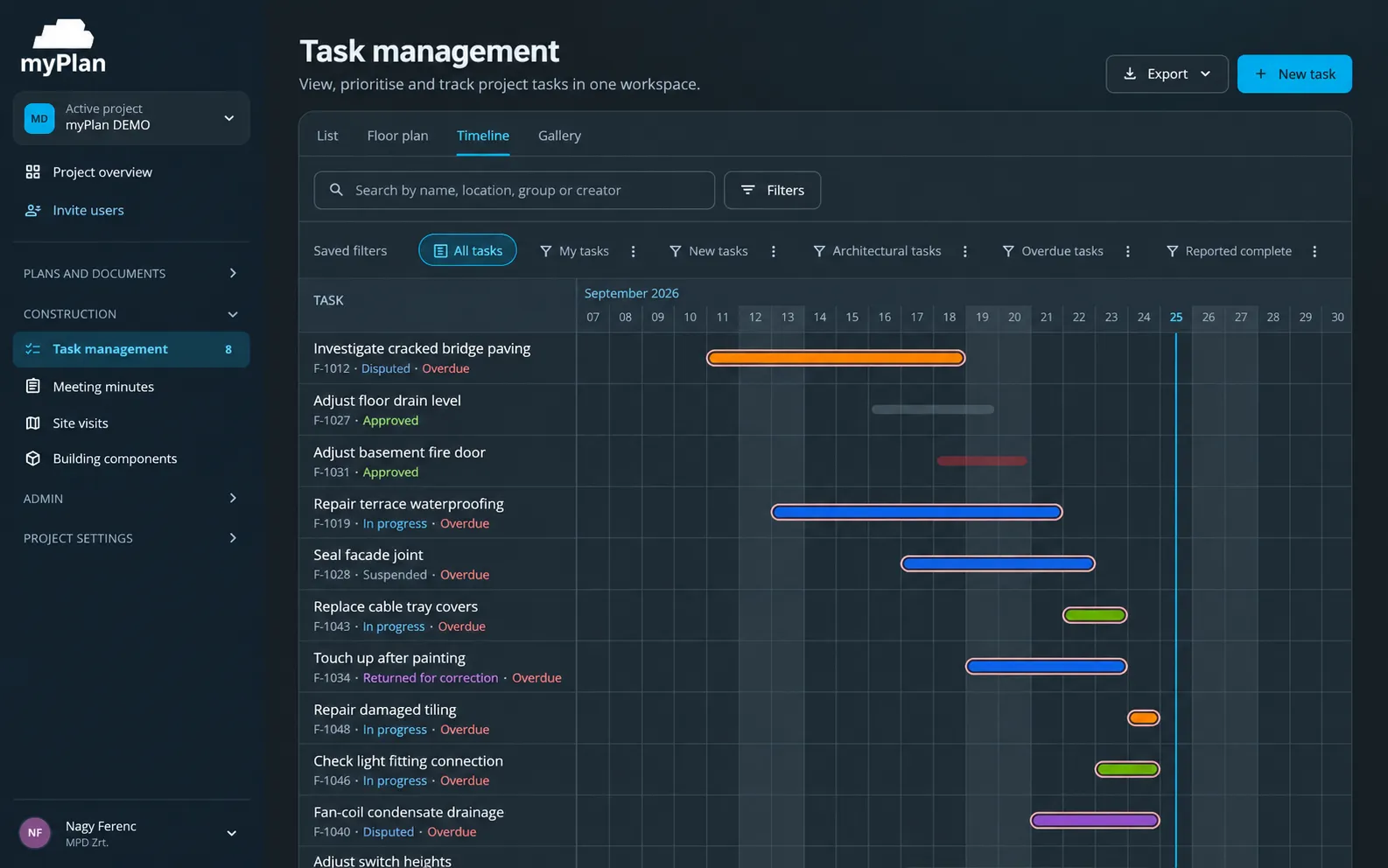Click the purple bar for fan-coil drainage
The image size is (1388, 868).
coord(1095,821)
